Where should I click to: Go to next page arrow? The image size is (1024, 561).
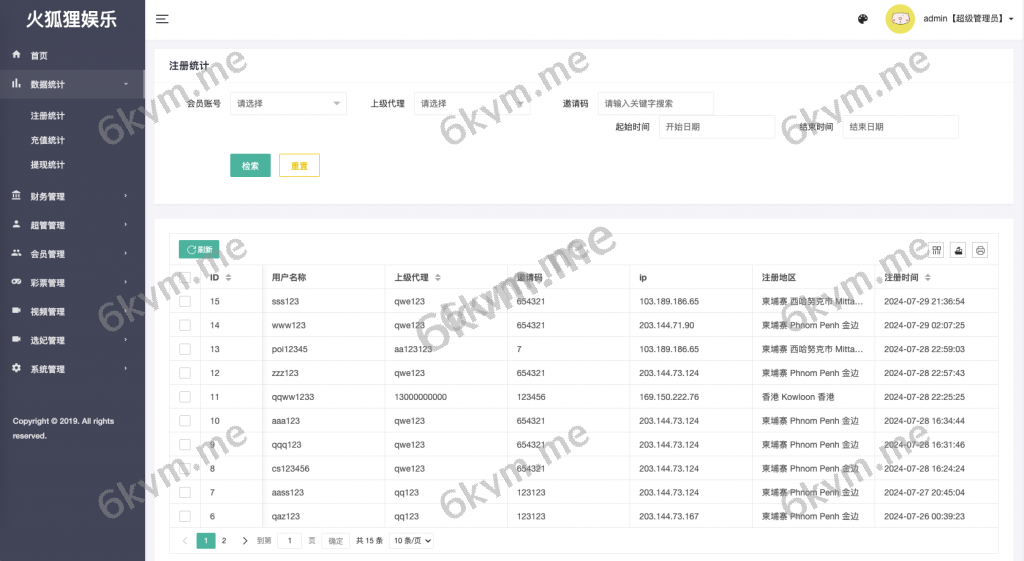coord(245,541)
